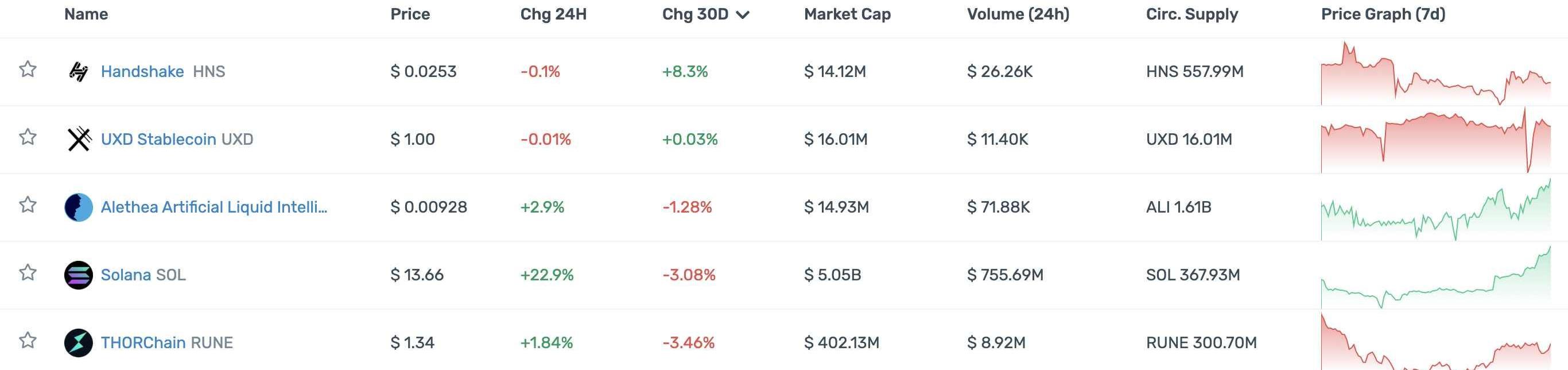Sort by the Chg 24H column header

553,14
